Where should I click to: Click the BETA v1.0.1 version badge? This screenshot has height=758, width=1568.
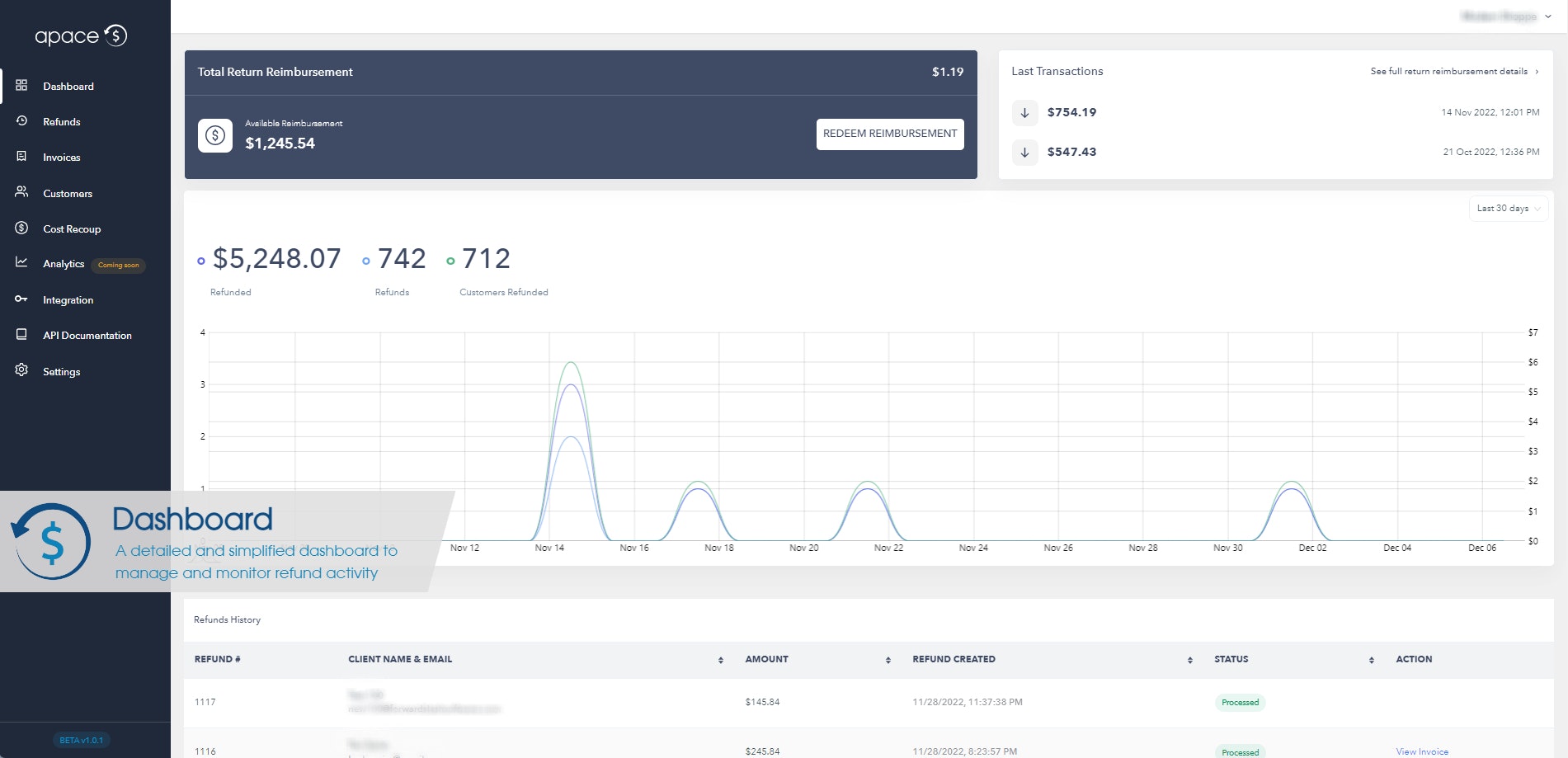pyautogui.click(x=82, y=740)
